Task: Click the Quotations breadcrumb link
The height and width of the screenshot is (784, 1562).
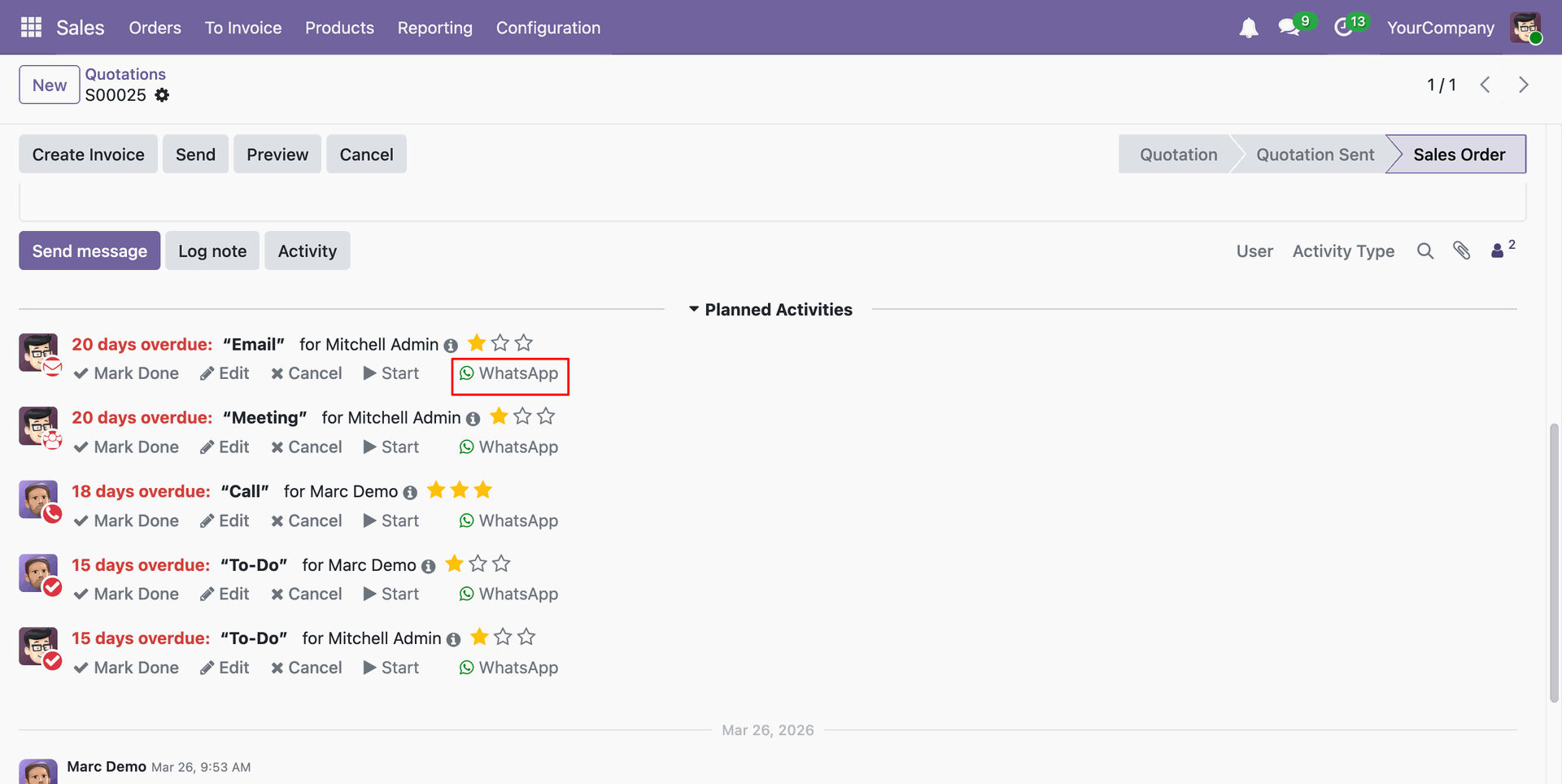Action: 125,74
